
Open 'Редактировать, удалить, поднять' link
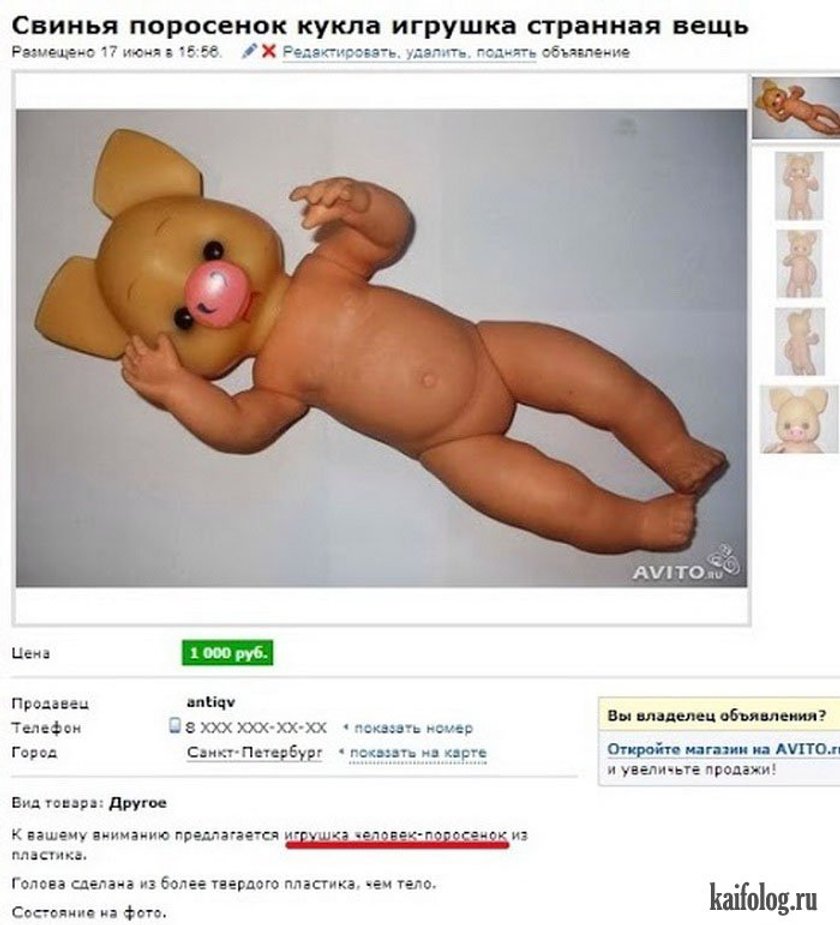tap(409, 53)
